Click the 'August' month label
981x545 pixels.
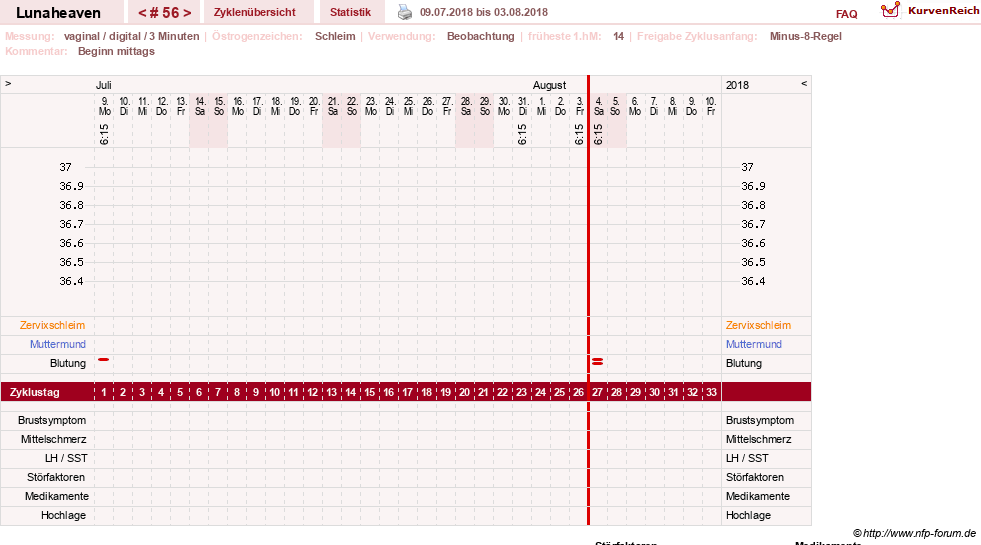click(549, 85)
